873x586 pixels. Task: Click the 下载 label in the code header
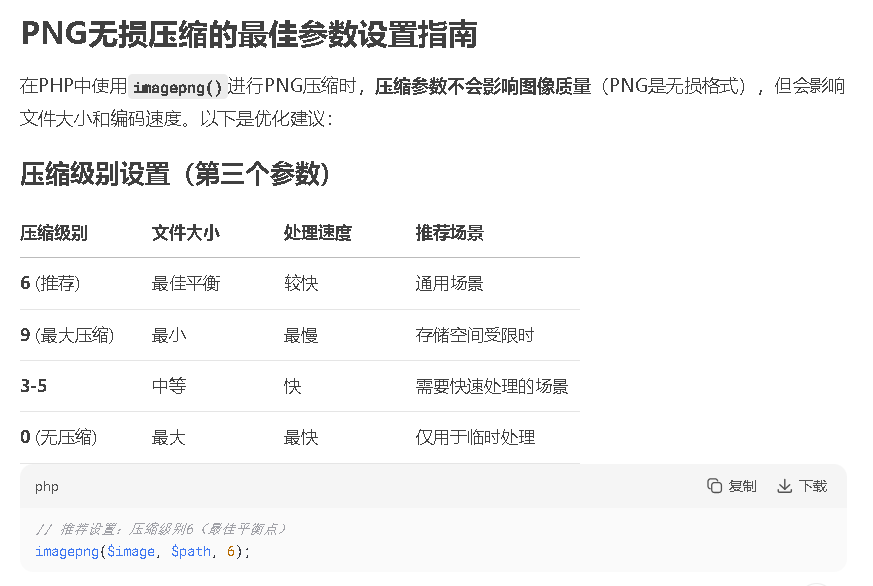[813, 486]
